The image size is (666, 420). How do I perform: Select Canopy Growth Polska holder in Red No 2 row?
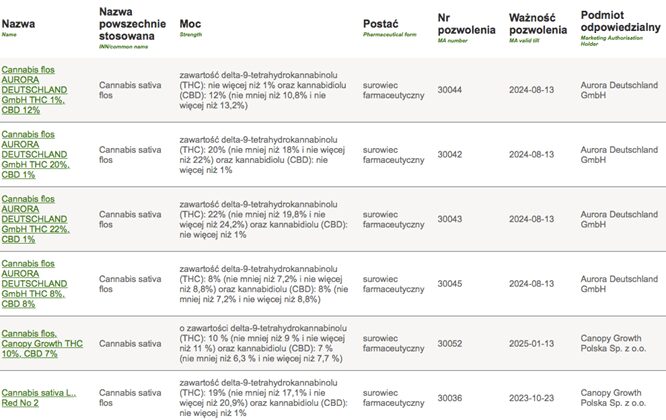[x=613, y=398]
